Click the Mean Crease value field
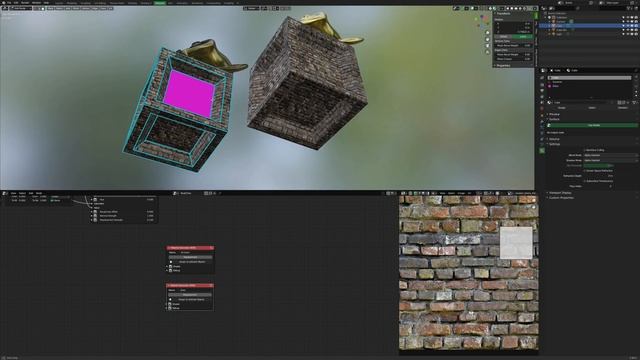Image resolution: width=640 pixels, height=360 pixels. click(x=513, y=59)
